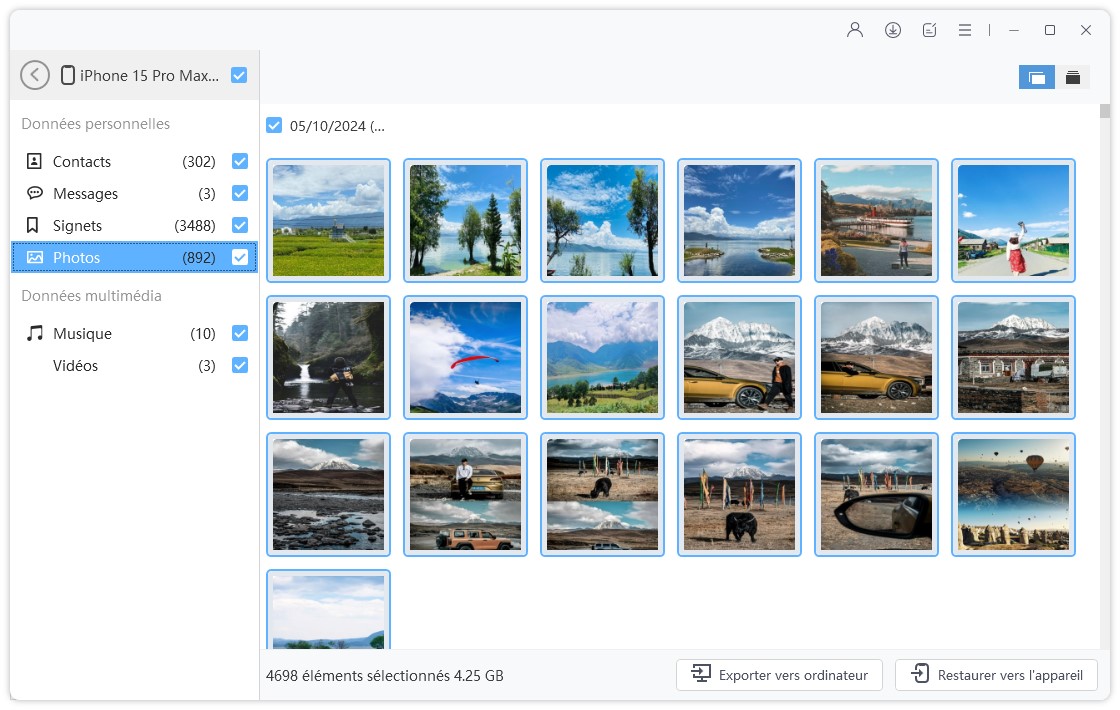Uncheck the Messages checkbox
The width and height of the screenshot is (1120, 710).
[240, 193]
